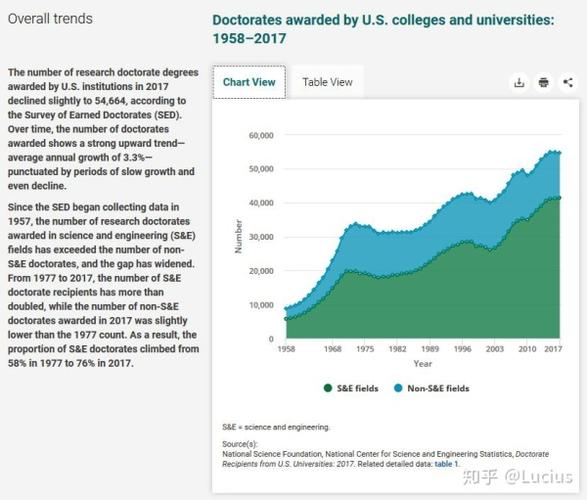The image size is (587, 500).
Task: Click the green S&E fields legend dot
Action: click(328, 388)
